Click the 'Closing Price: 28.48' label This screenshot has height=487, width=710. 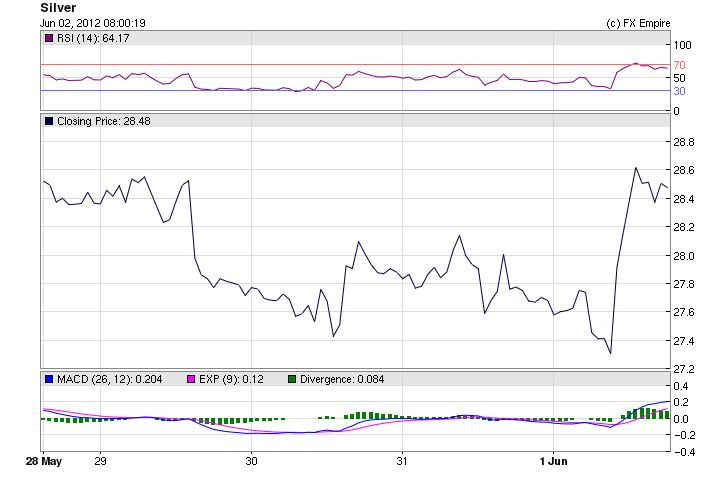[x=104, y=121]
